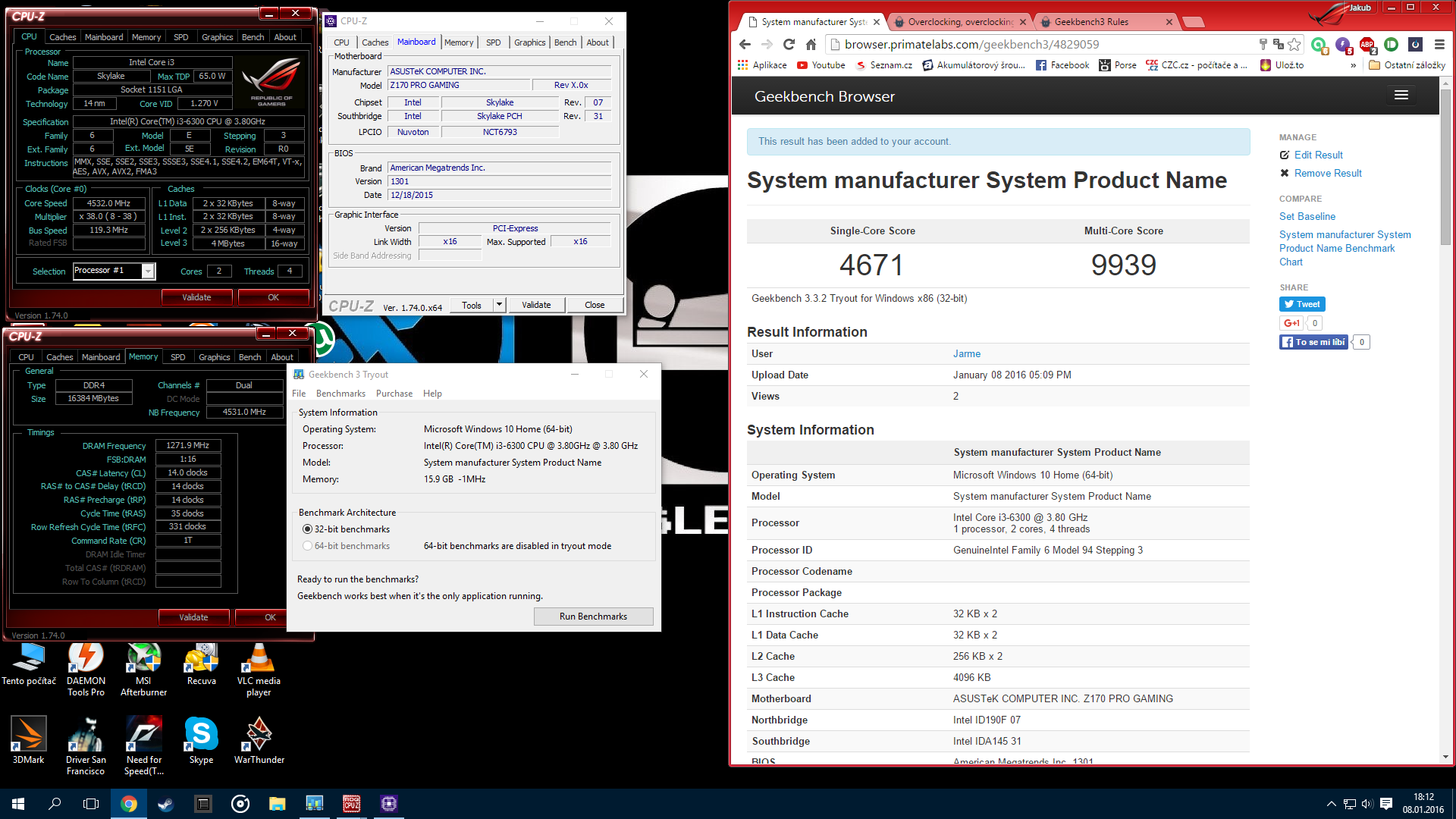The width and height of the screenshot is (1456, 819).
Task: Open Purchase menu in Geekbench
Action: pyautogui.click(x=394, y=394)
